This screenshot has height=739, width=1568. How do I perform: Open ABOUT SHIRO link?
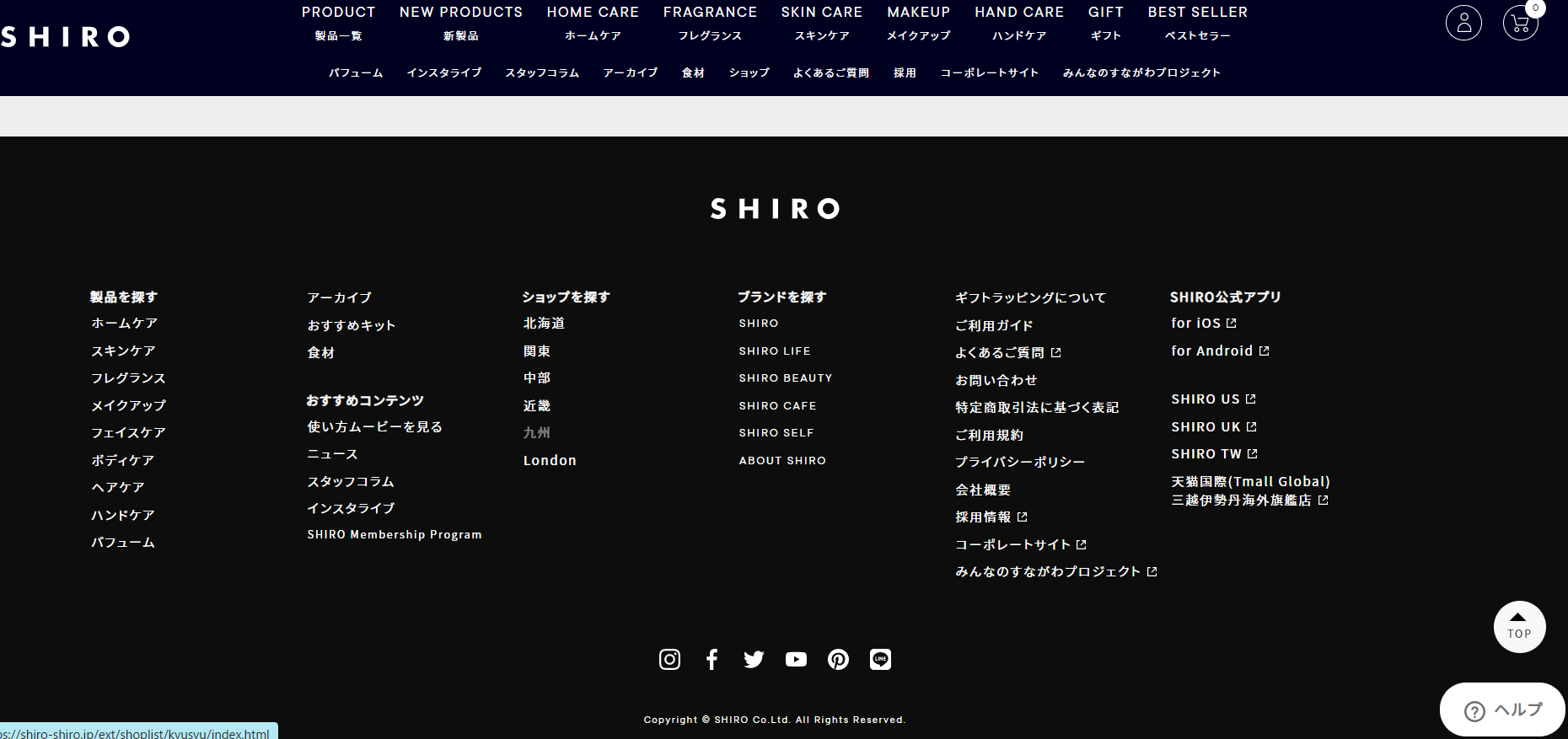click(782, 460)
